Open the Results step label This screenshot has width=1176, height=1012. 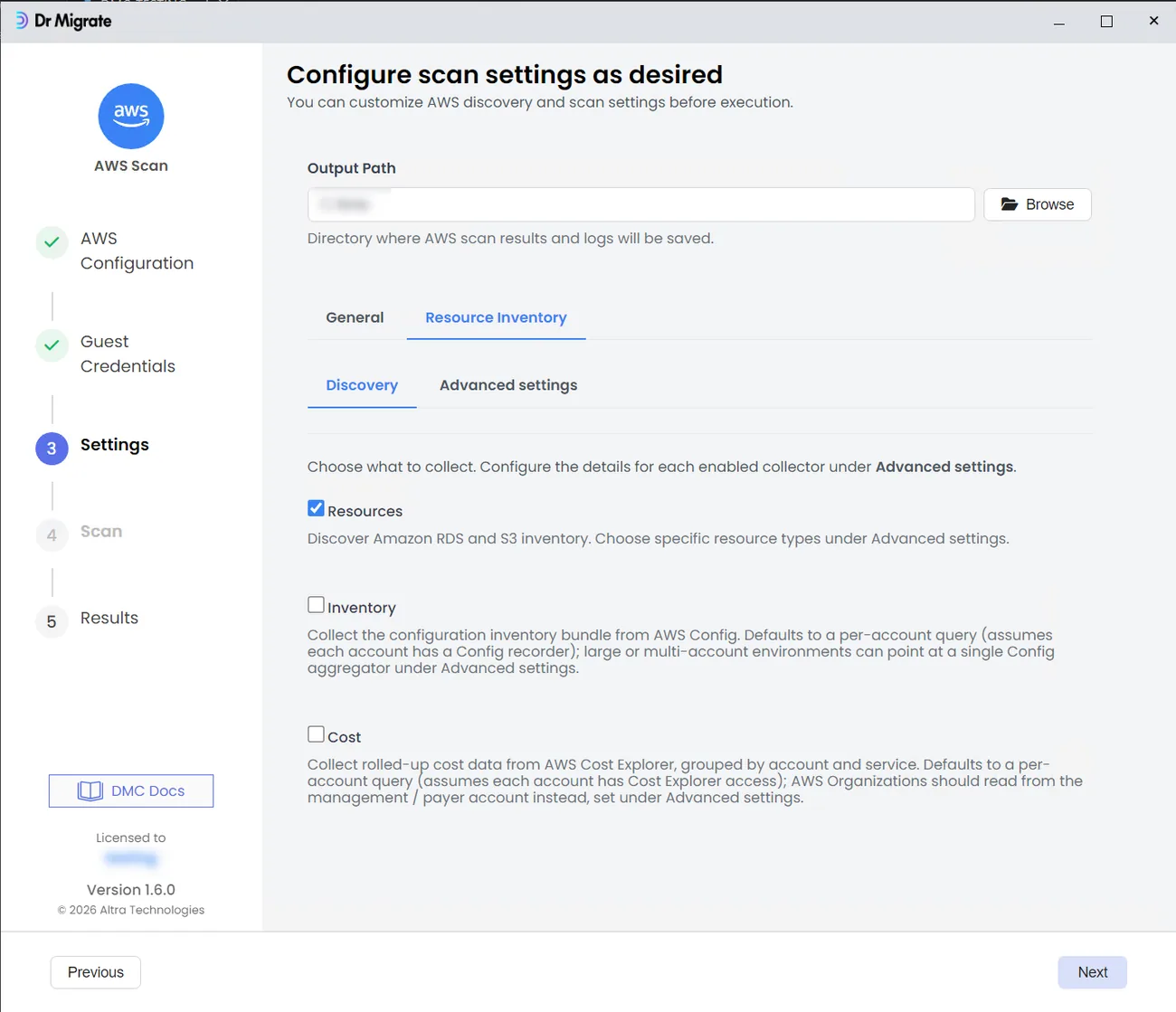pyautogui.click(x=109, y=619)
